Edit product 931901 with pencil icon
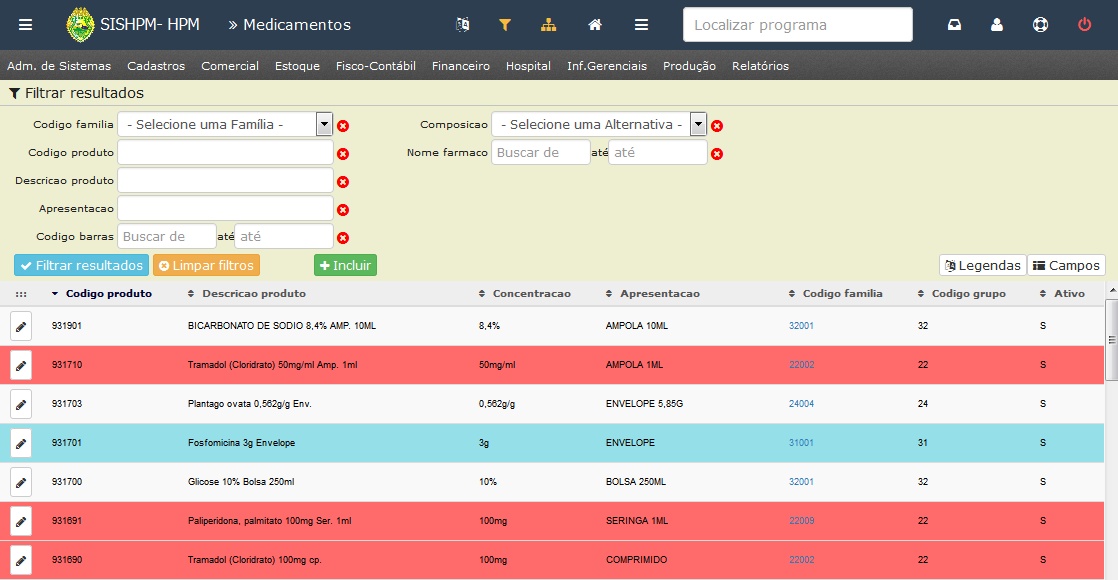The image size is (1118, 580). [21, 327]
